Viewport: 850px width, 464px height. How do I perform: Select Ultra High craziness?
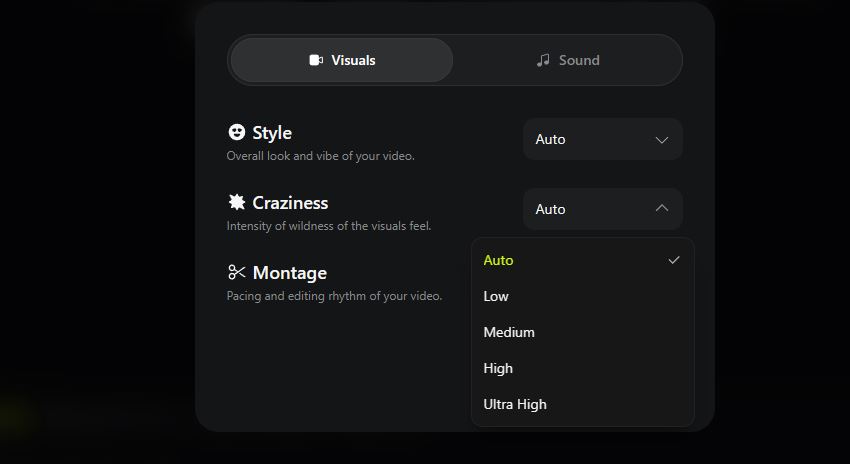515,404
